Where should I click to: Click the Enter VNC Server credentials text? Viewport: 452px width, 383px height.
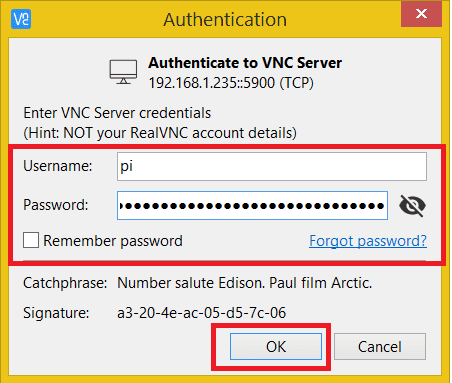point(117,113)
